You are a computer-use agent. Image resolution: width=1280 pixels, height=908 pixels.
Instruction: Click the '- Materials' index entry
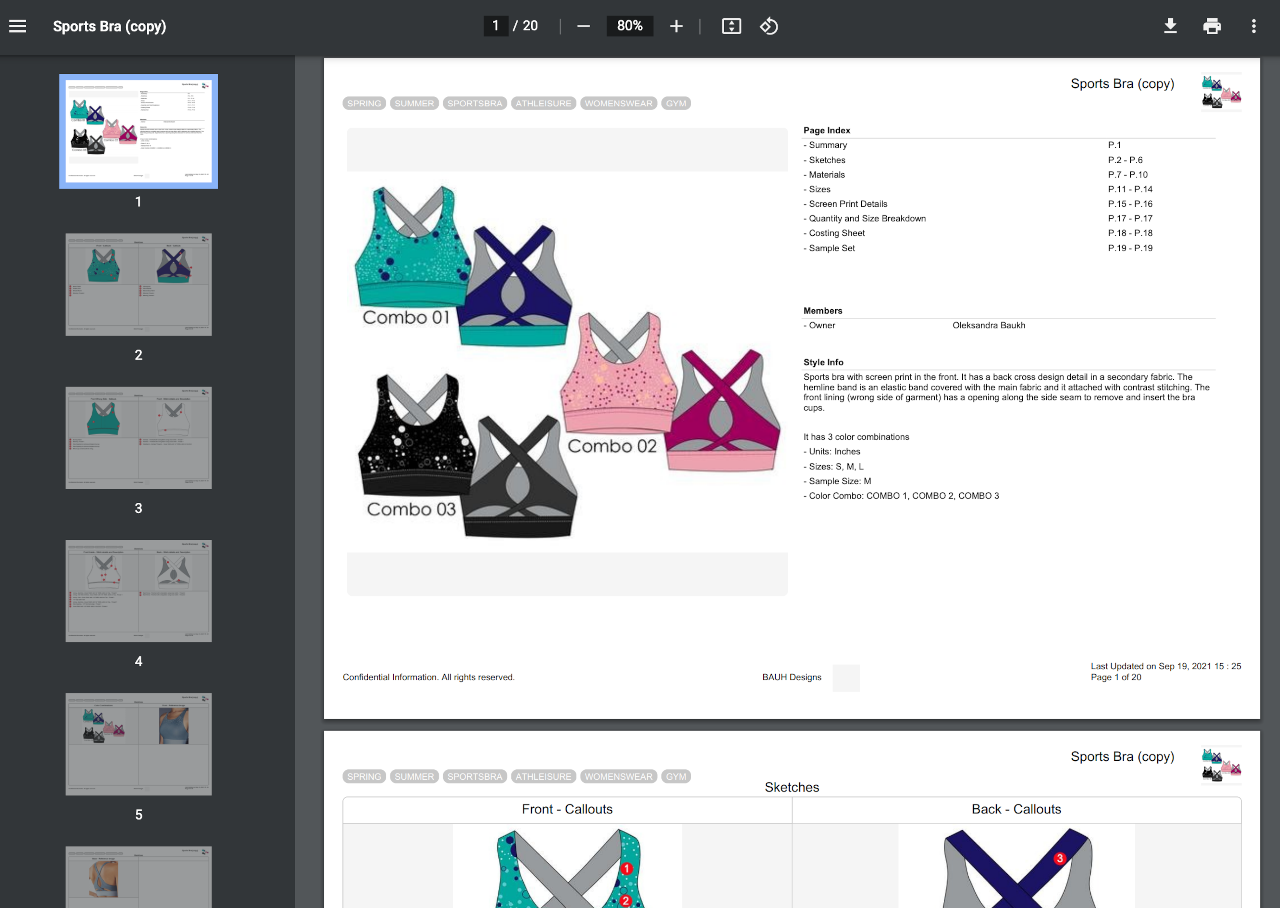pos(825,175)
